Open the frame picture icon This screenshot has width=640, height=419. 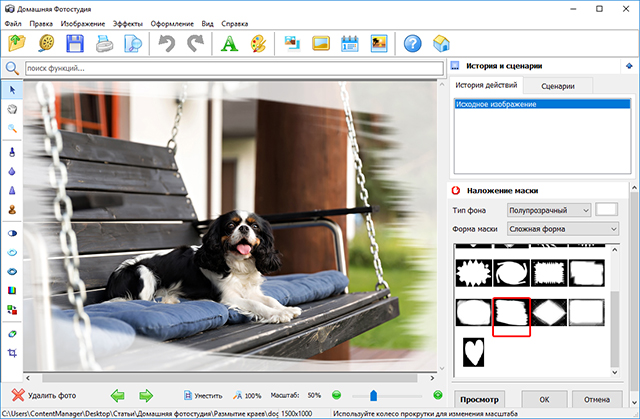(321, 43)
